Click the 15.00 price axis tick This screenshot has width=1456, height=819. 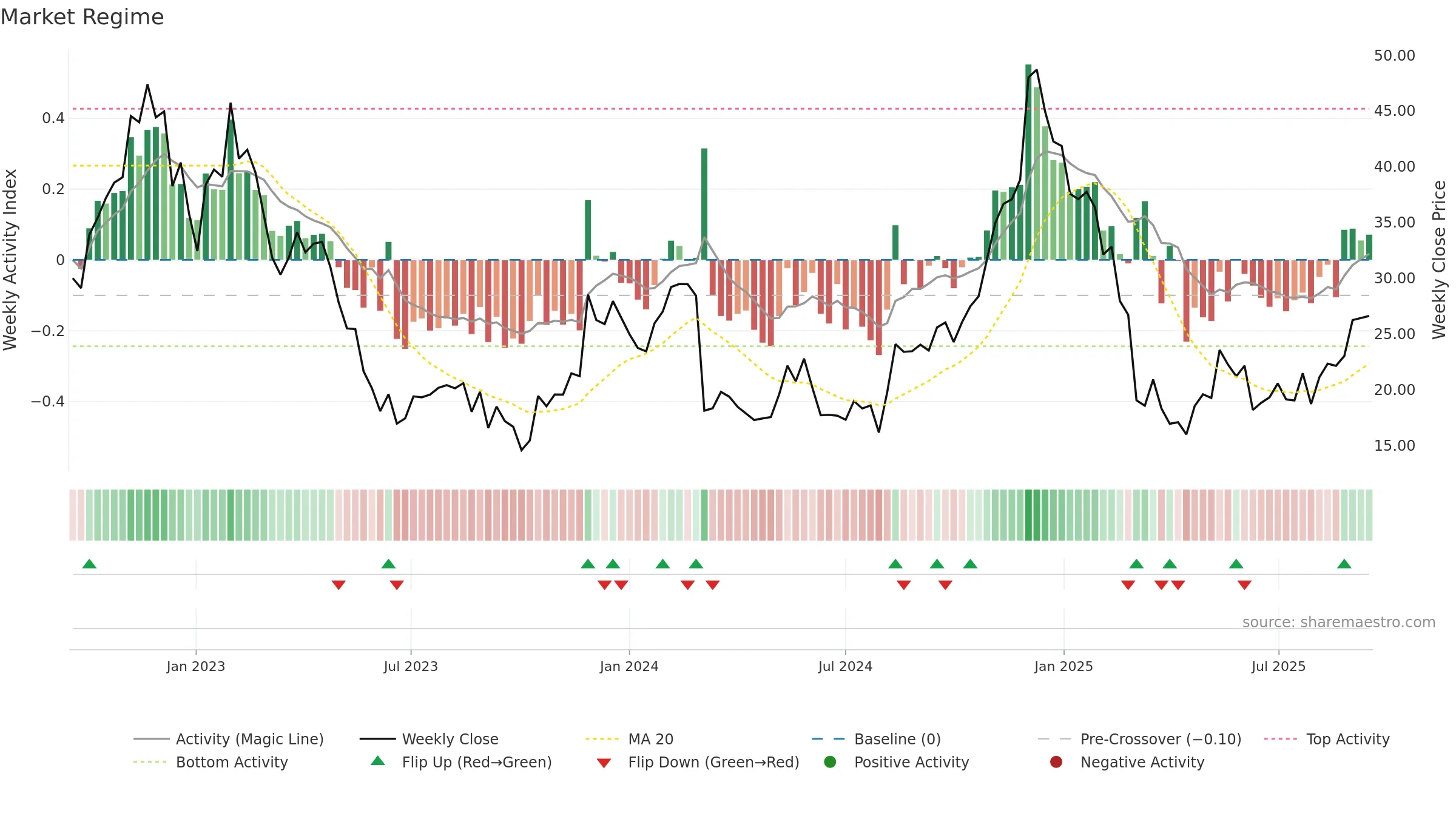coord(1394,445)
